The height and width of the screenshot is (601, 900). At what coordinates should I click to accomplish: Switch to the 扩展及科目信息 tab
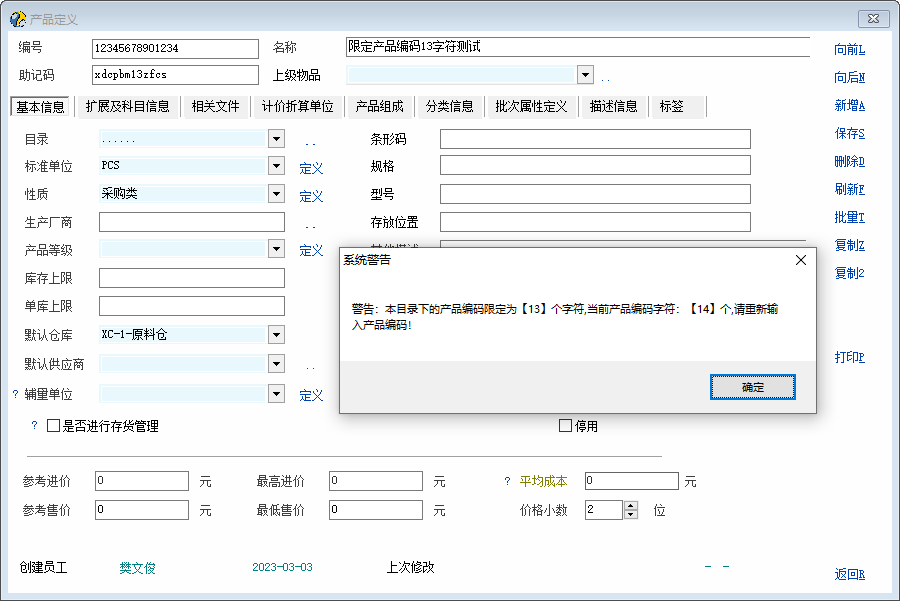point(127,107)
